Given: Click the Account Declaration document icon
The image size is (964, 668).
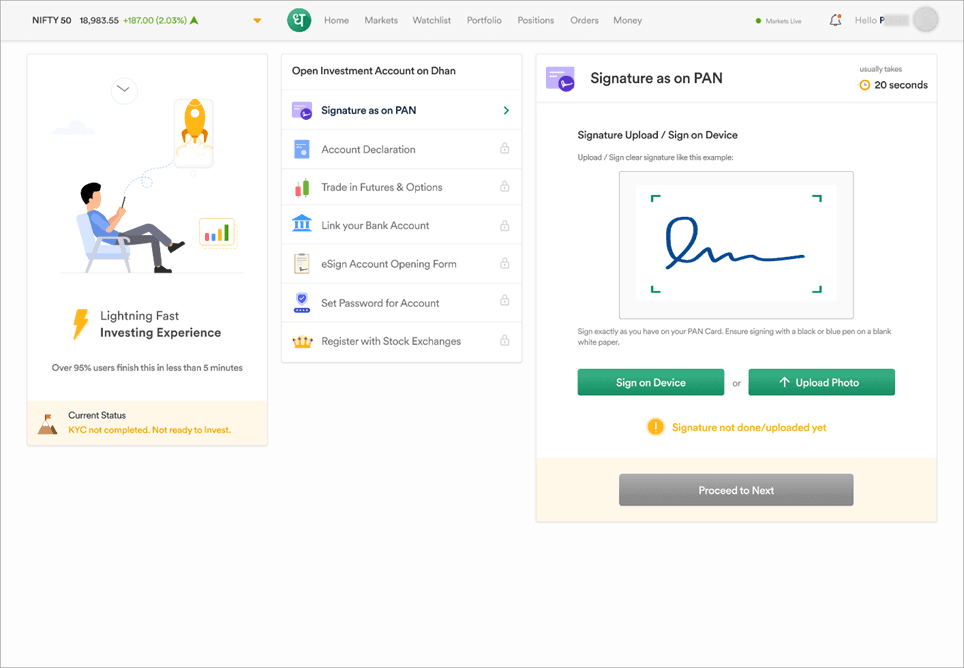Looking at the screenshot, I should [x=301, y=149].
